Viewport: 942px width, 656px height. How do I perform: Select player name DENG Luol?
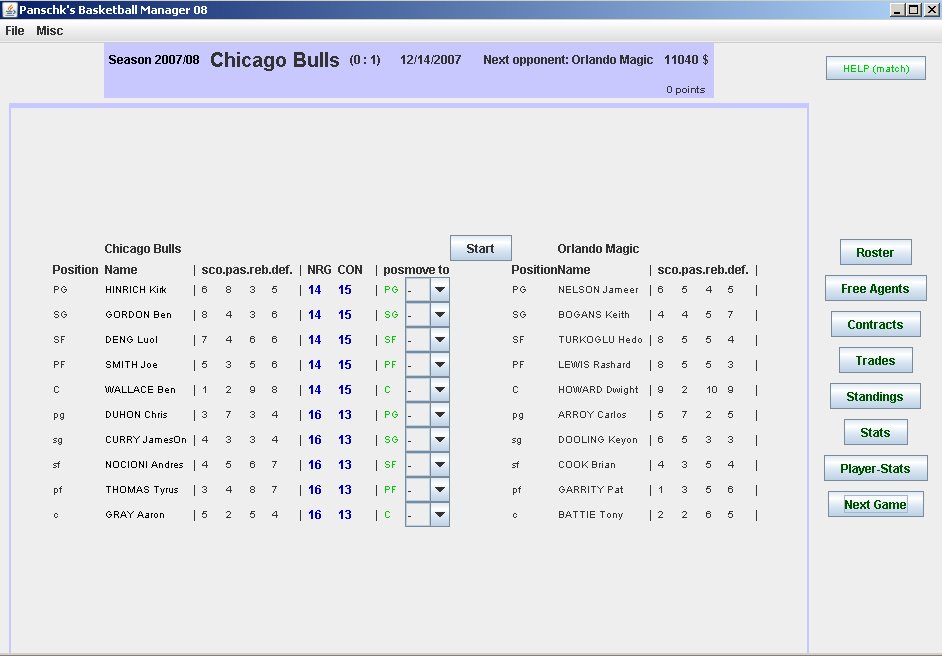coord(131,339)
